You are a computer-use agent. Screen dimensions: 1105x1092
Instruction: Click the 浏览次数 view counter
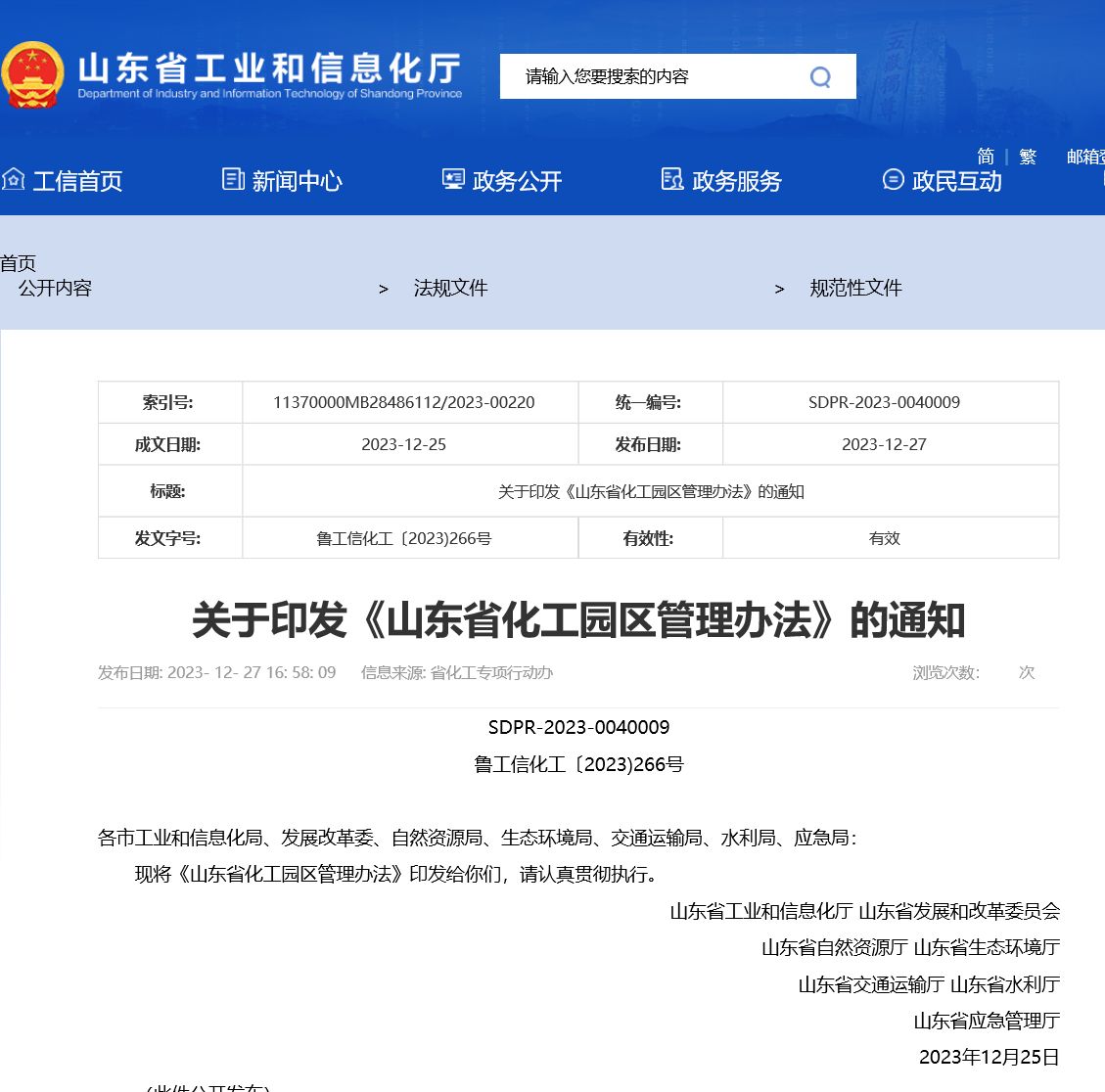pyautogui.click(x=973, y=673)
